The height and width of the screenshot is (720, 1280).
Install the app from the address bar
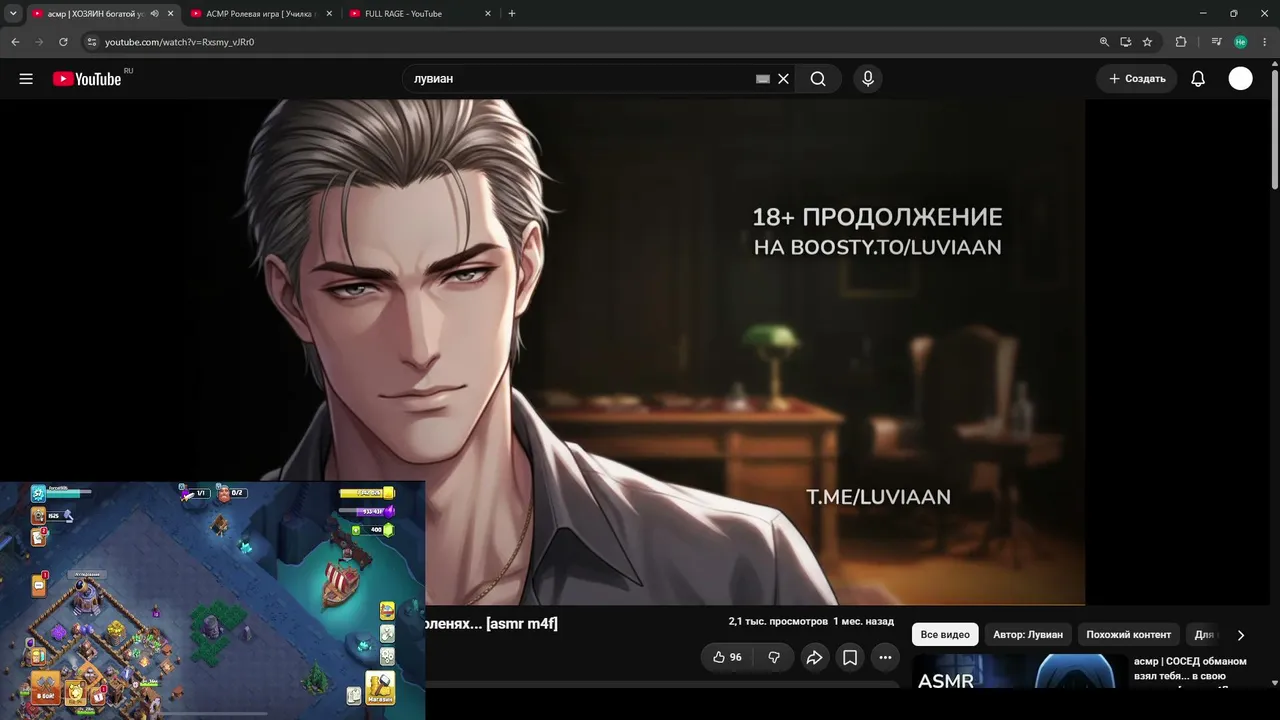(1126, 42)
